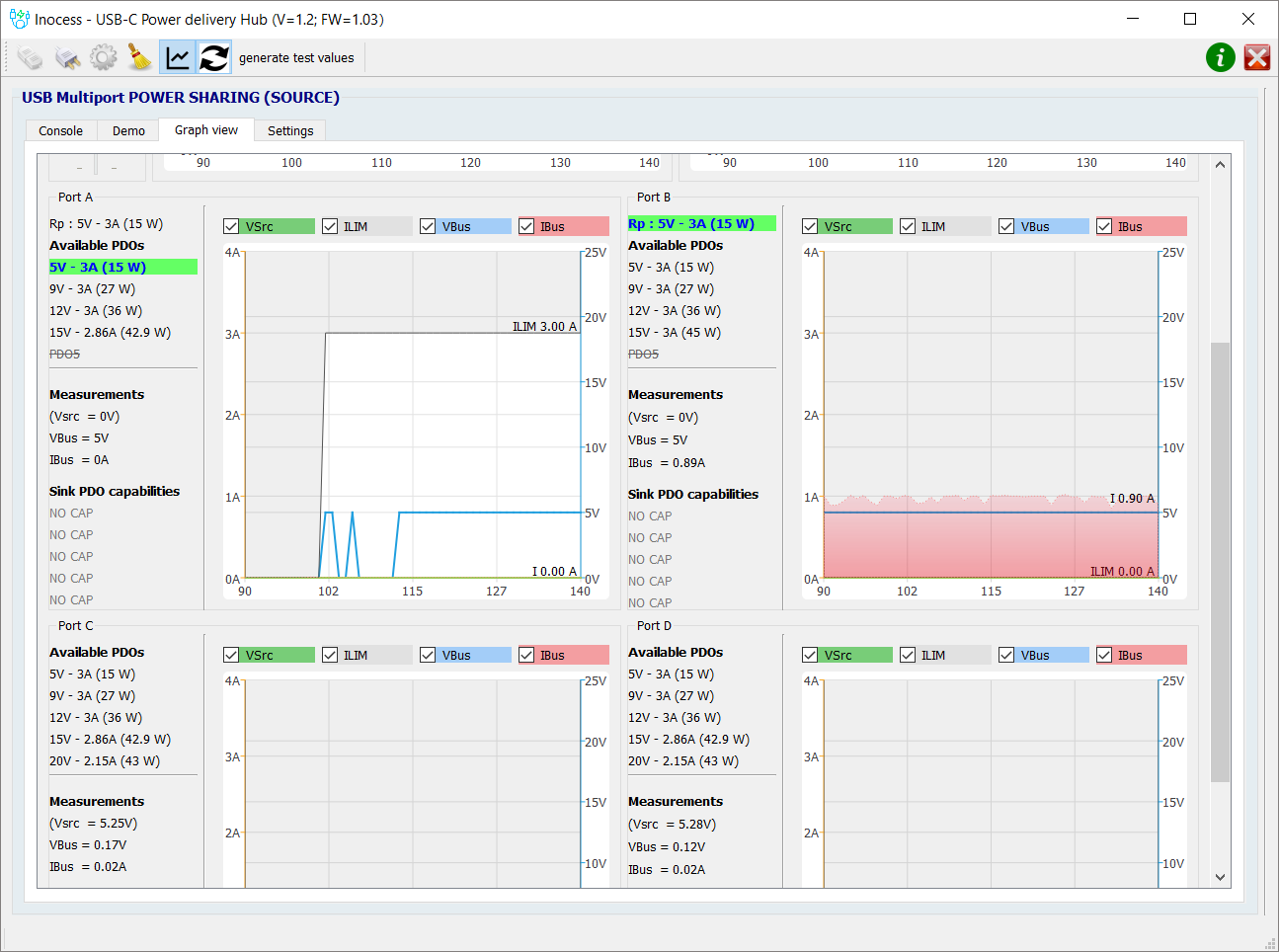The width and height of the screenshot is (1279, 952).
Task: Uncheck VSrc checkbox in Port A
Action: [x=232, y=227]
